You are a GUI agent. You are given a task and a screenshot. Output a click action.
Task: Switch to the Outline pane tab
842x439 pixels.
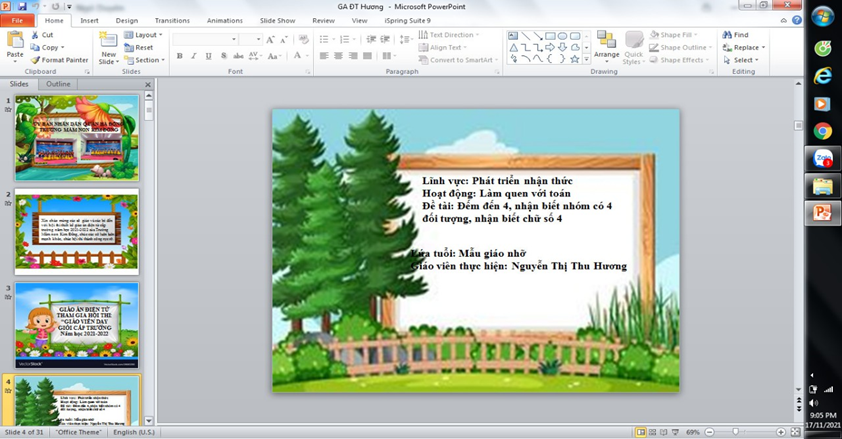pyautogui.click(x=58, y=84)
